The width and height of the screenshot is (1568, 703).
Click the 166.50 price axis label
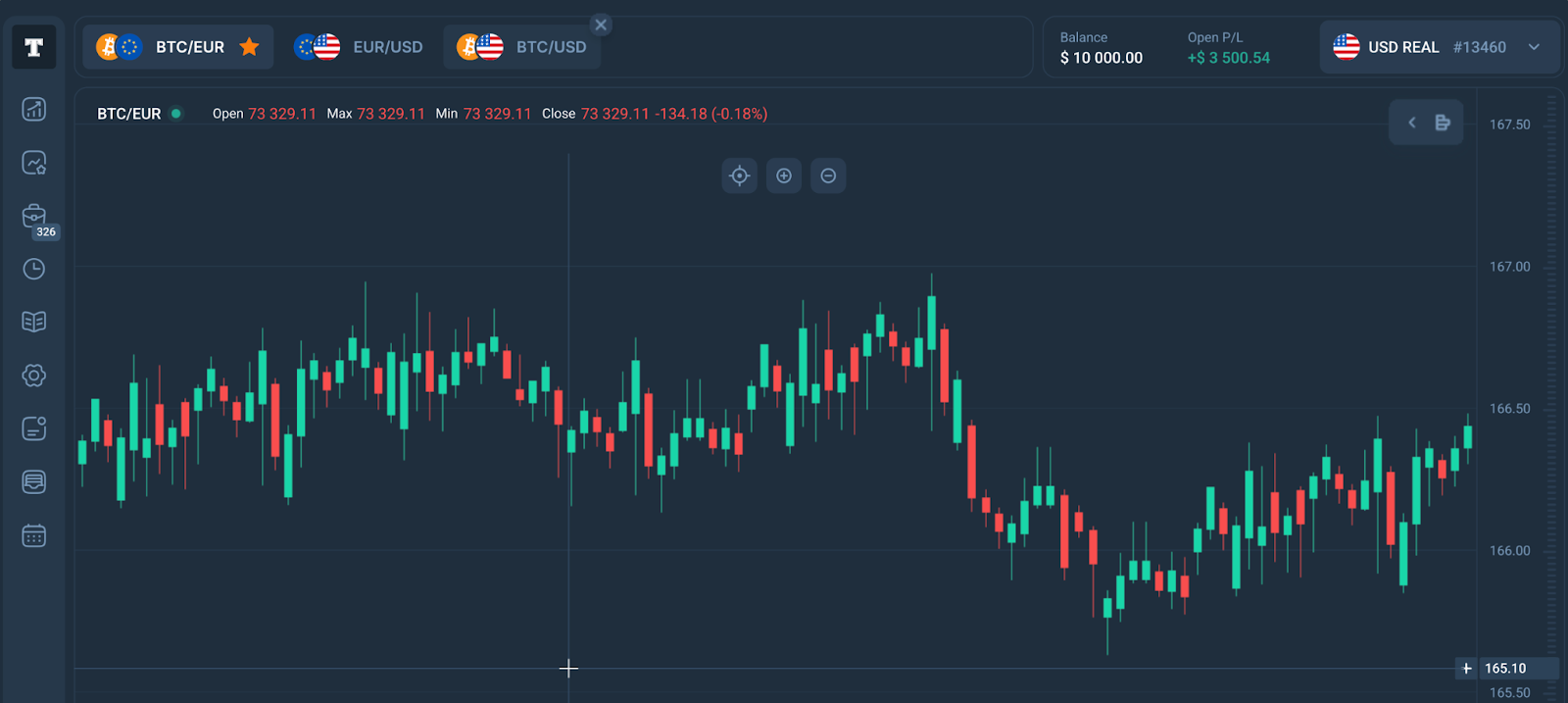pyautogui.click(x=1510, y=409)
